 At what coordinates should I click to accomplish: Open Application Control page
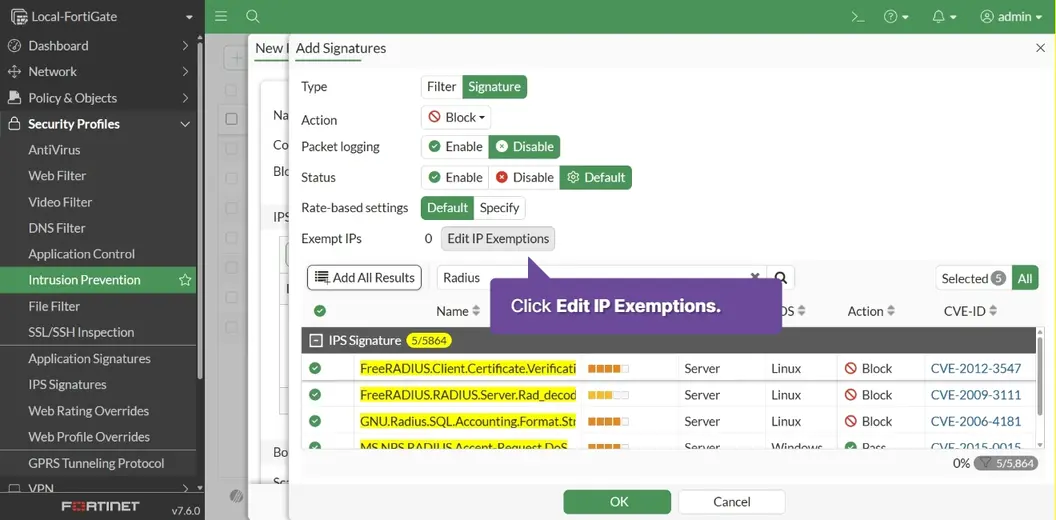click(81, 254)
